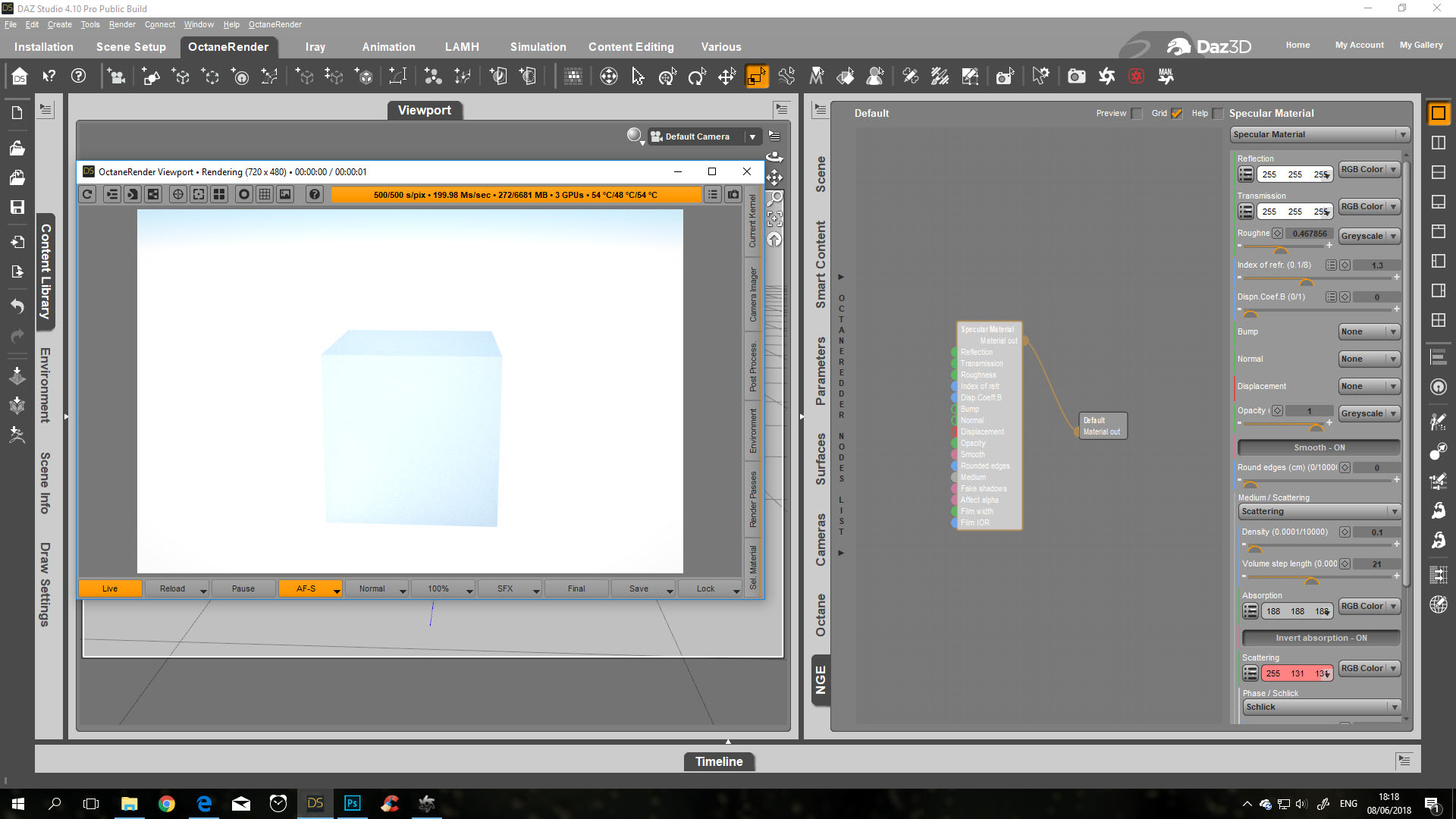Open the Phase Schlick dropdown
This screenshot has height=819, width=1456.
coord(1320,707)
